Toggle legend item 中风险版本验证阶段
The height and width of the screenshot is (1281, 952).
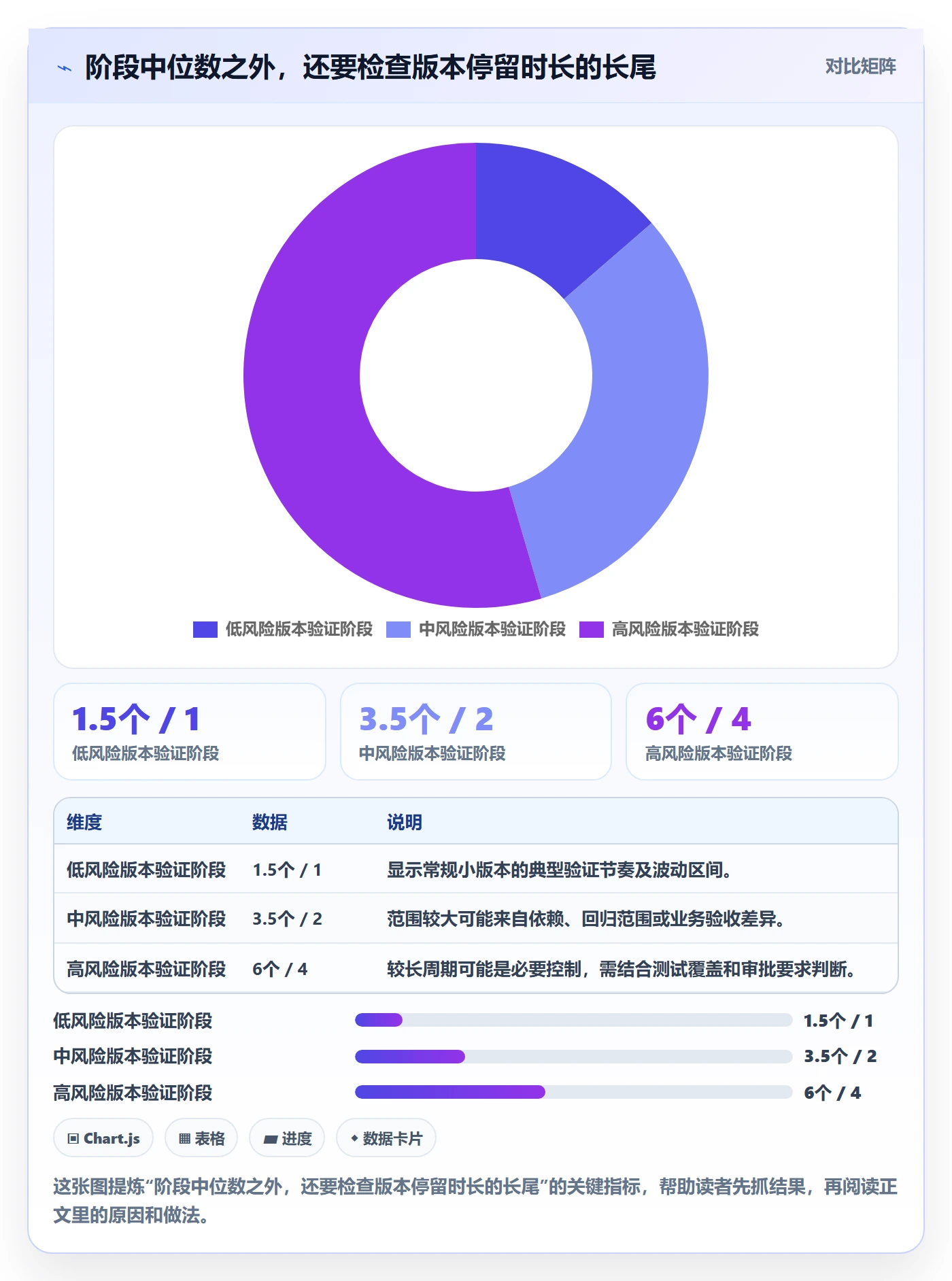[x=476, y=629]
